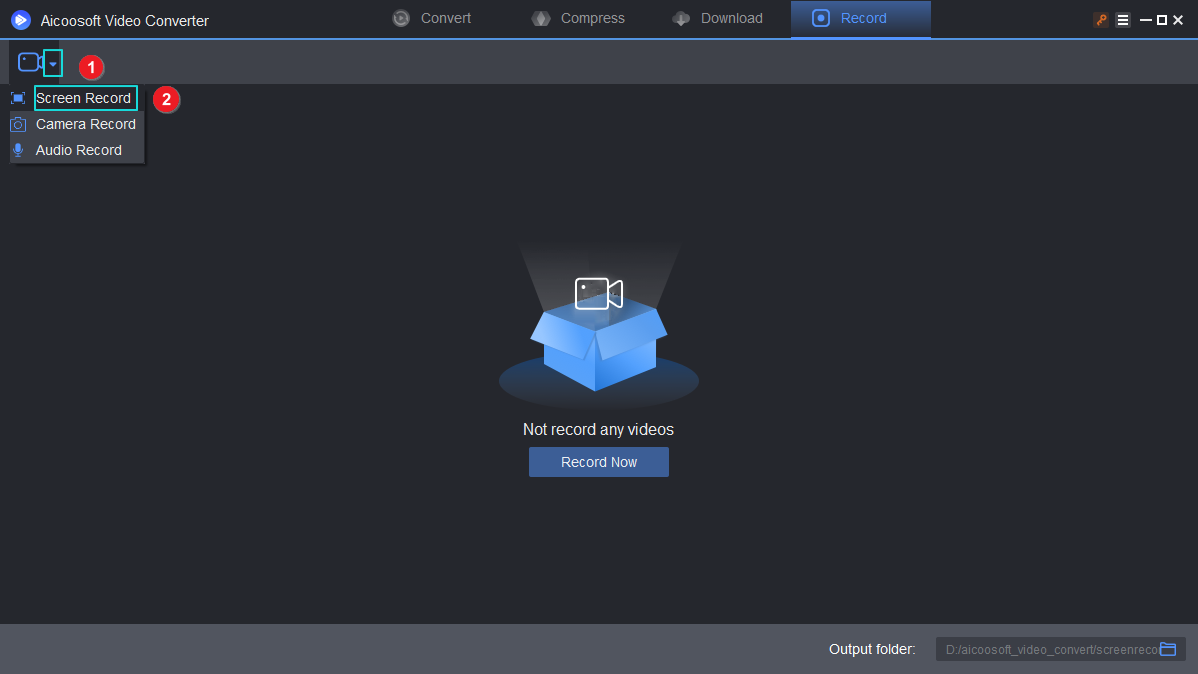Open the Download tab
Screen dimensions: 1198x674
[717, 18]
